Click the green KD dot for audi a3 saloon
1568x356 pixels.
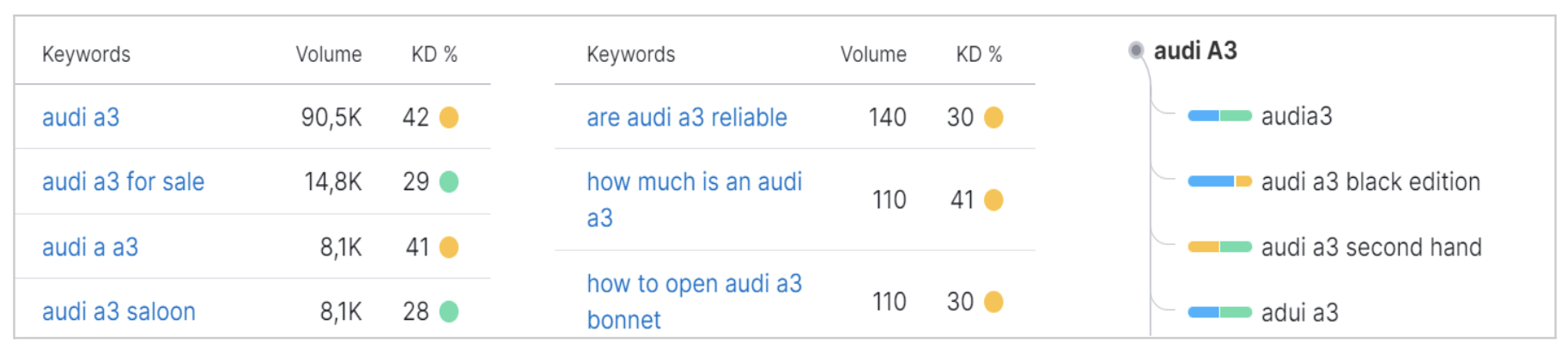pos(448,311)
